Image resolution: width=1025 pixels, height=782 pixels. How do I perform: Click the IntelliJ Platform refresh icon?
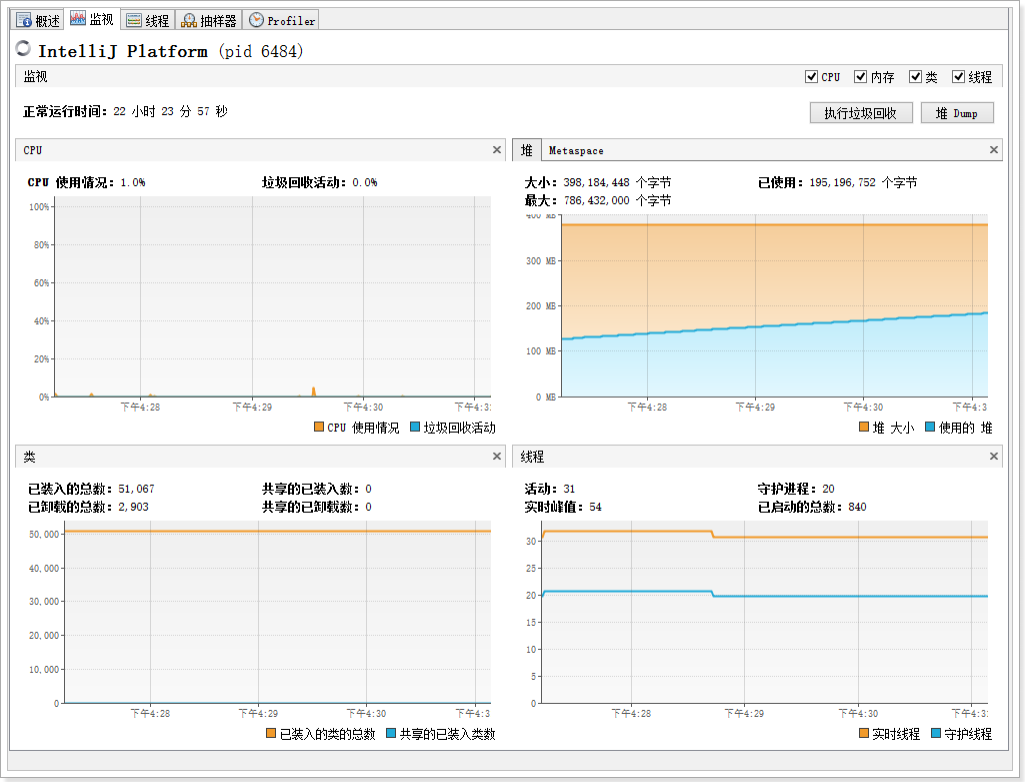23,49
